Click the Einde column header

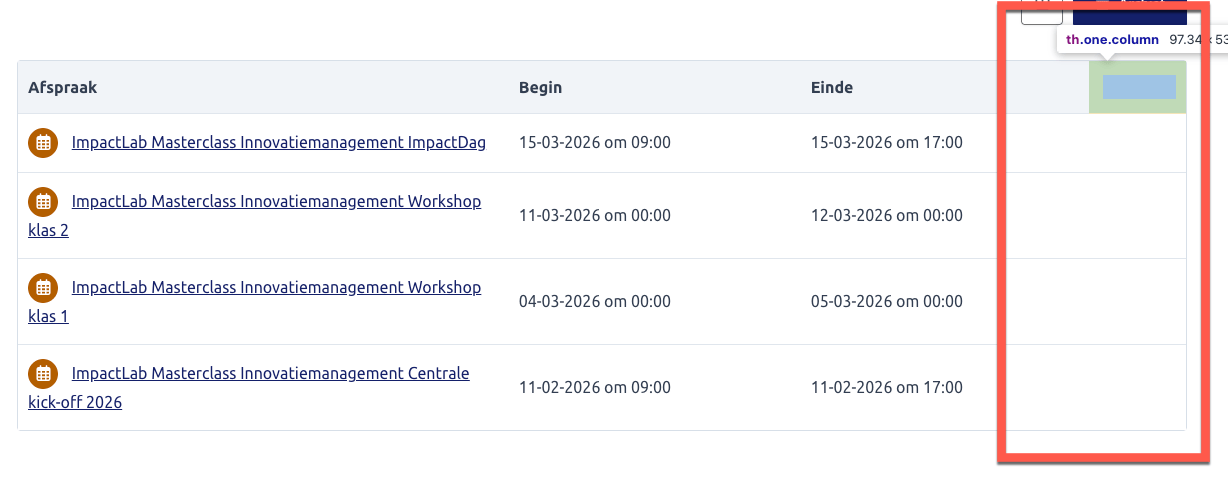pyautogui.click(x=831, y=87)
